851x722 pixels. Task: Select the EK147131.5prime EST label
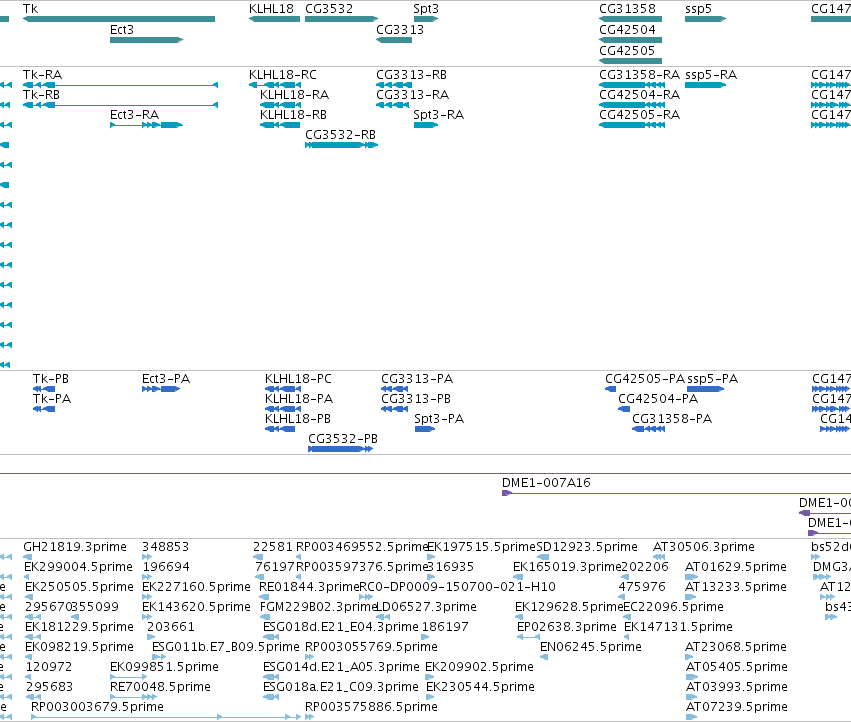tap(678, 626)
